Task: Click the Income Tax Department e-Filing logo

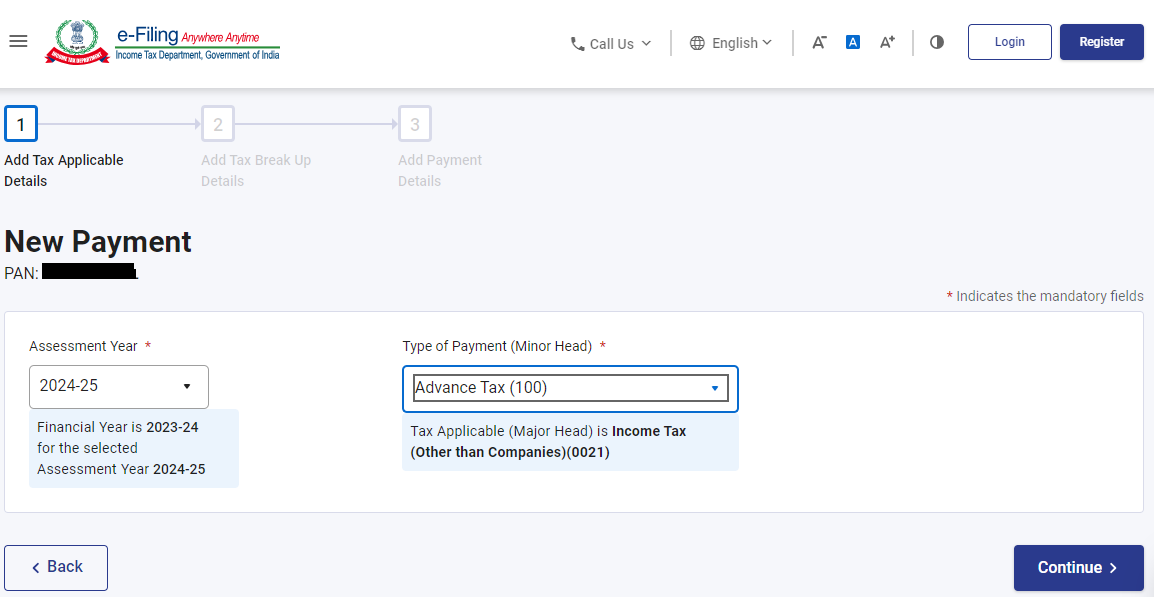Action: click(x=163, y=42)
